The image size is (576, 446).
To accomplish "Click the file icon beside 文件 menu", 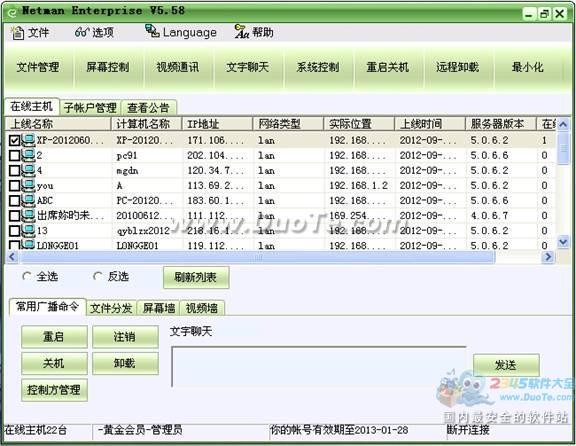I will pos(17,32).
